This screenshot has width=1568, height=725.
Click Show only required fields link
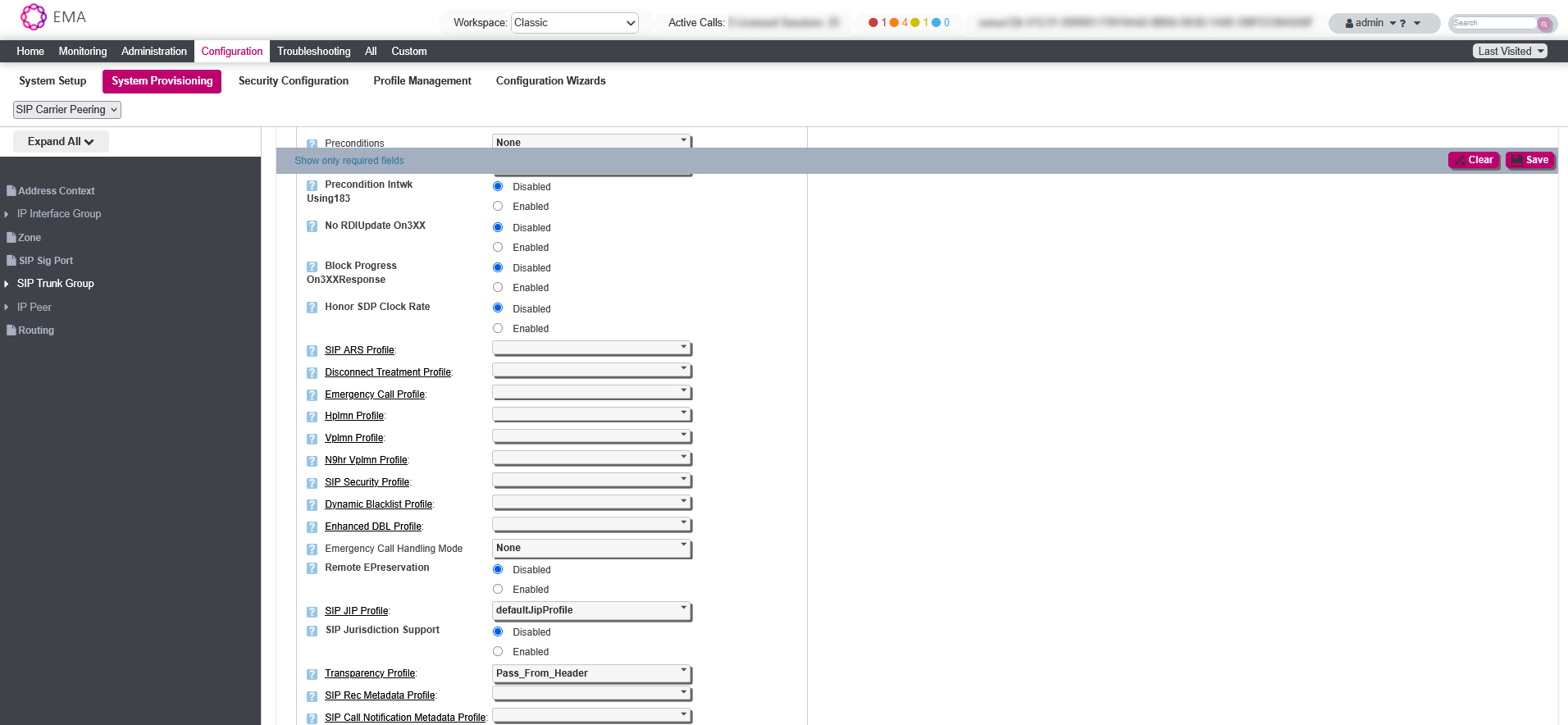pos(349,161)
